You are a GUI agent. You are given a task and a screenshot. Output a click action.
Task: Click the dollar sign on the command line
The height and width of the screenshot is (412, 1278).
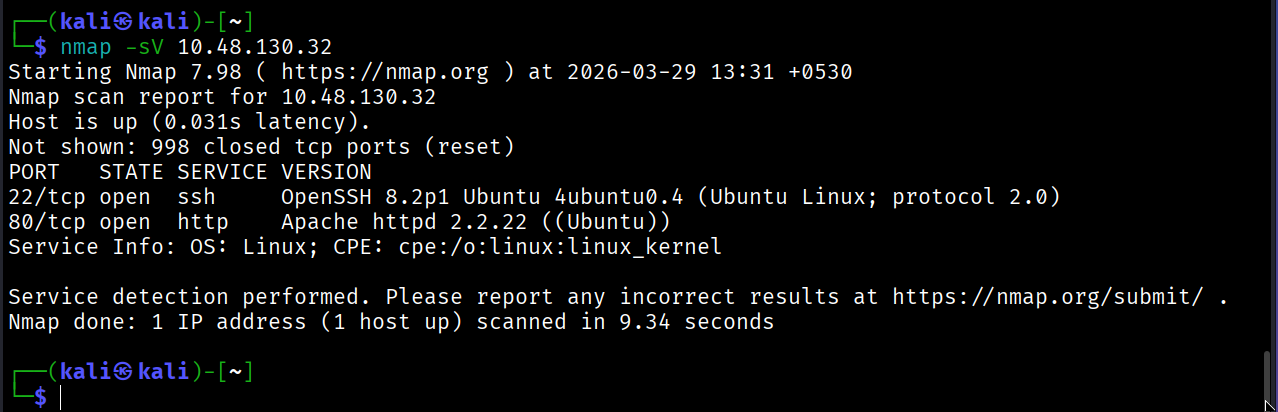click(x=40, y=47)
